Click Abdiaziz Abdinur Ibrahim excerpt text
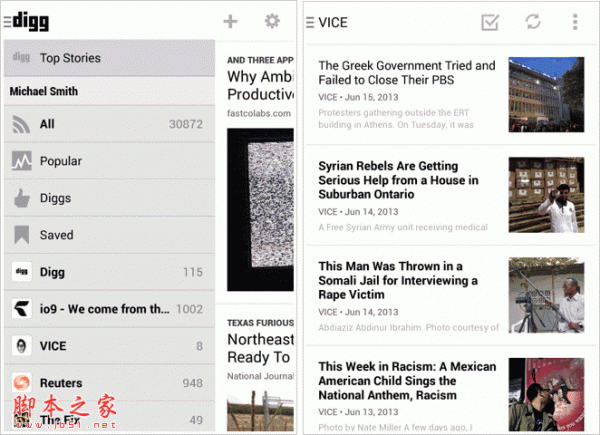The image size is (600, 435). click(409, 327)
